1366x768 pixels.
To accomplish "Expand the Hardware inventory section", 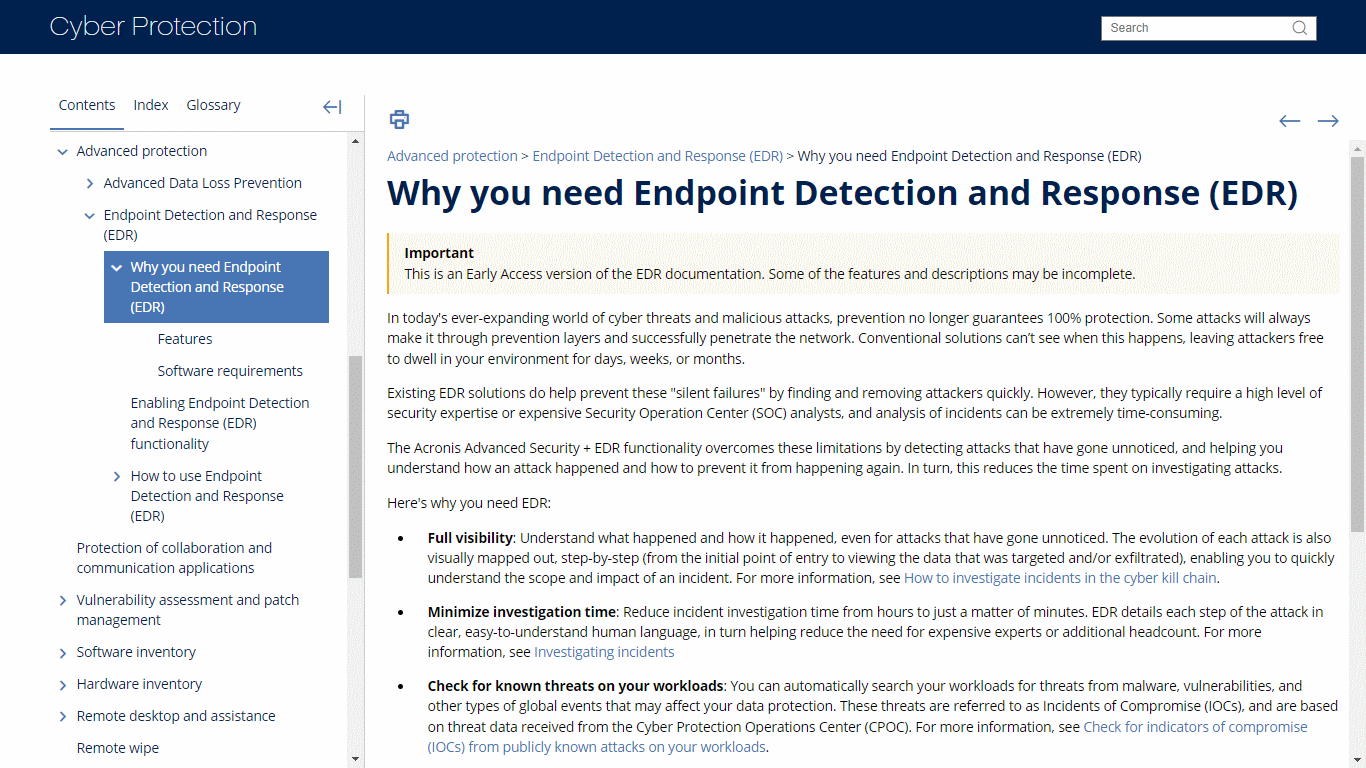I will point(63,685).
